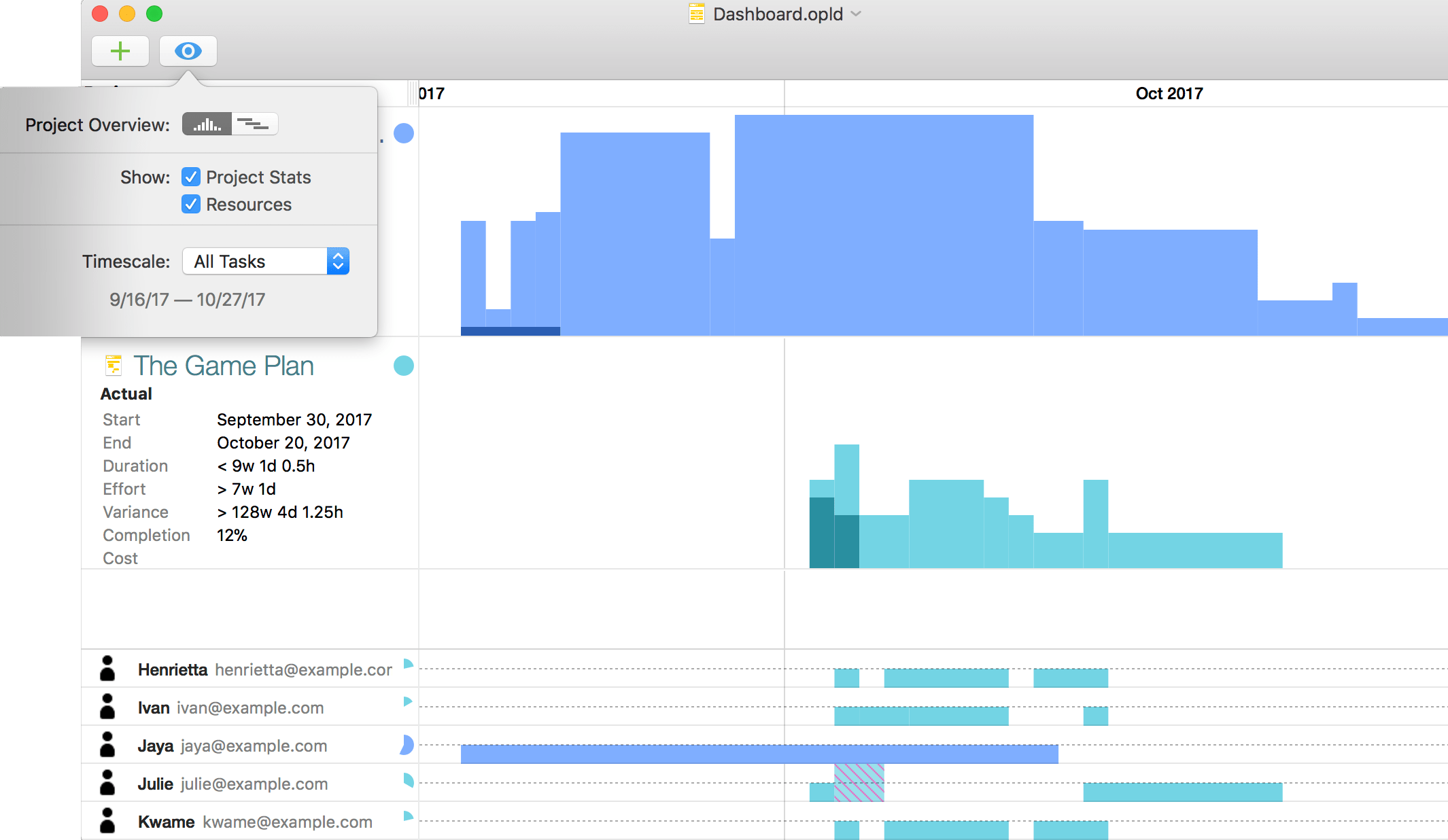
Task: Click the Cost label
Action: (120, 558)
